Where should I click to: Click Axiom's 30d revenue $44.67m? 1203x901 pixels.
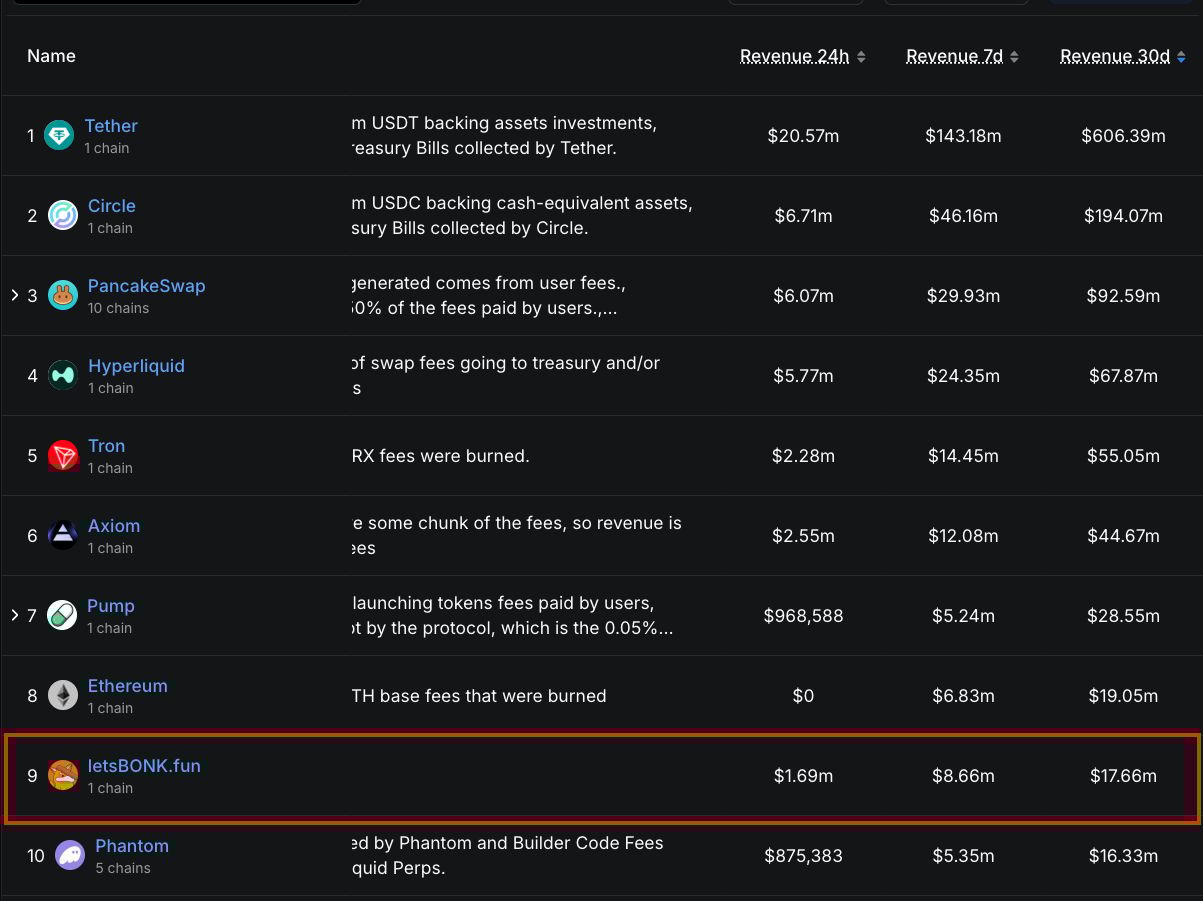pos(1123,536)
